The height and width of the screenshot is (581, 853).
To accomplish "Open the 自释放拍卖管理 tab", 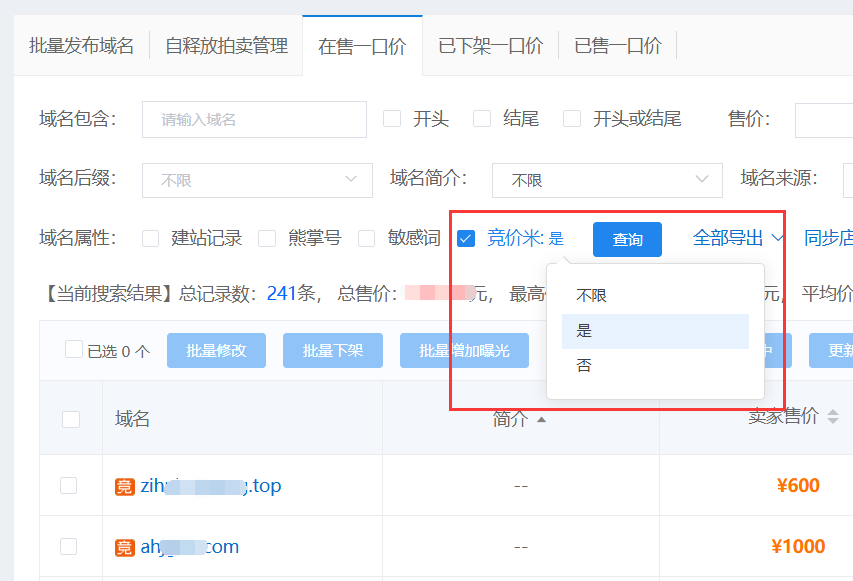I will pos(226,46).
